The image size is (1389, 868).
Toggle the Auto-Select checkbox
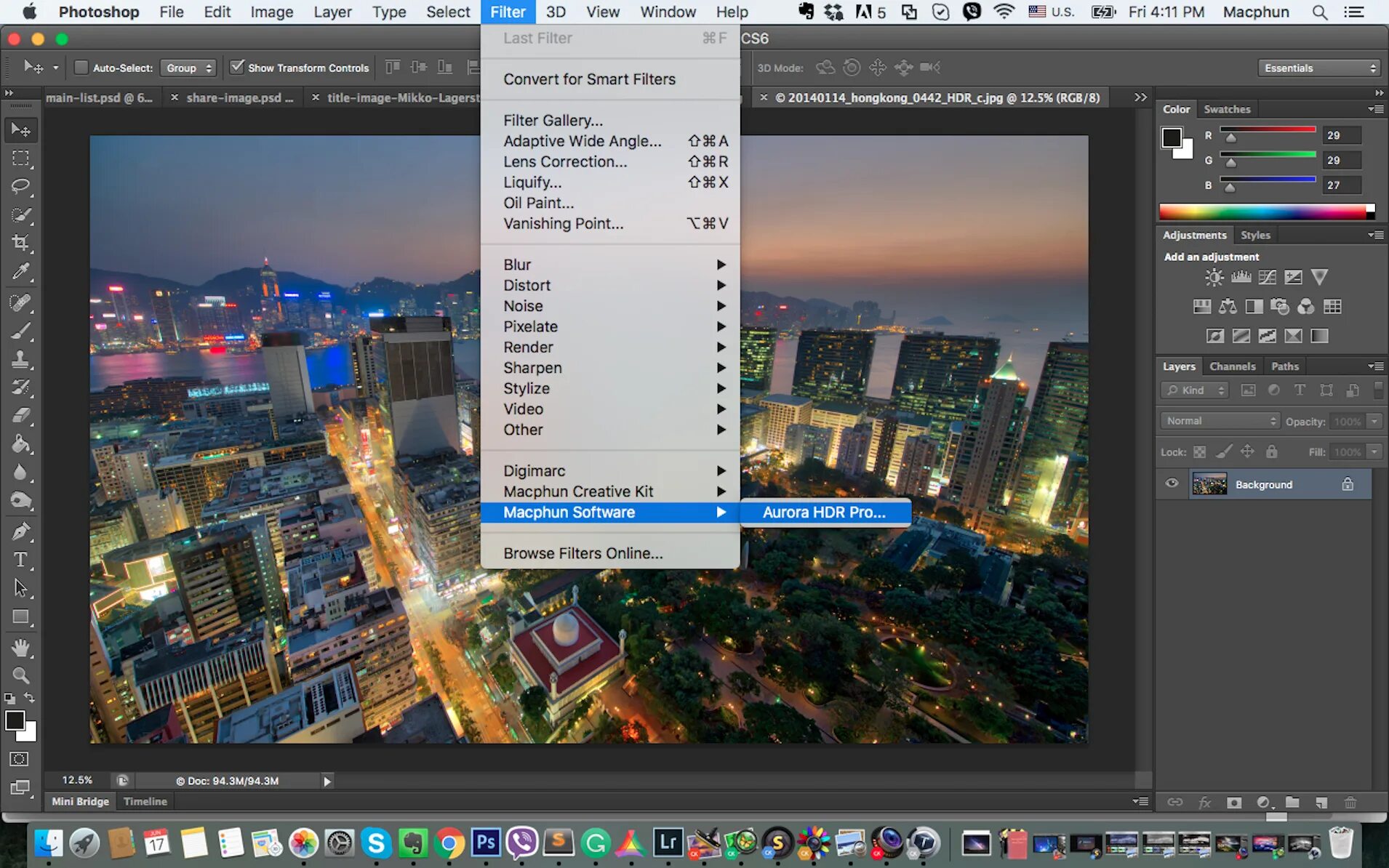(x=81, y=68)
